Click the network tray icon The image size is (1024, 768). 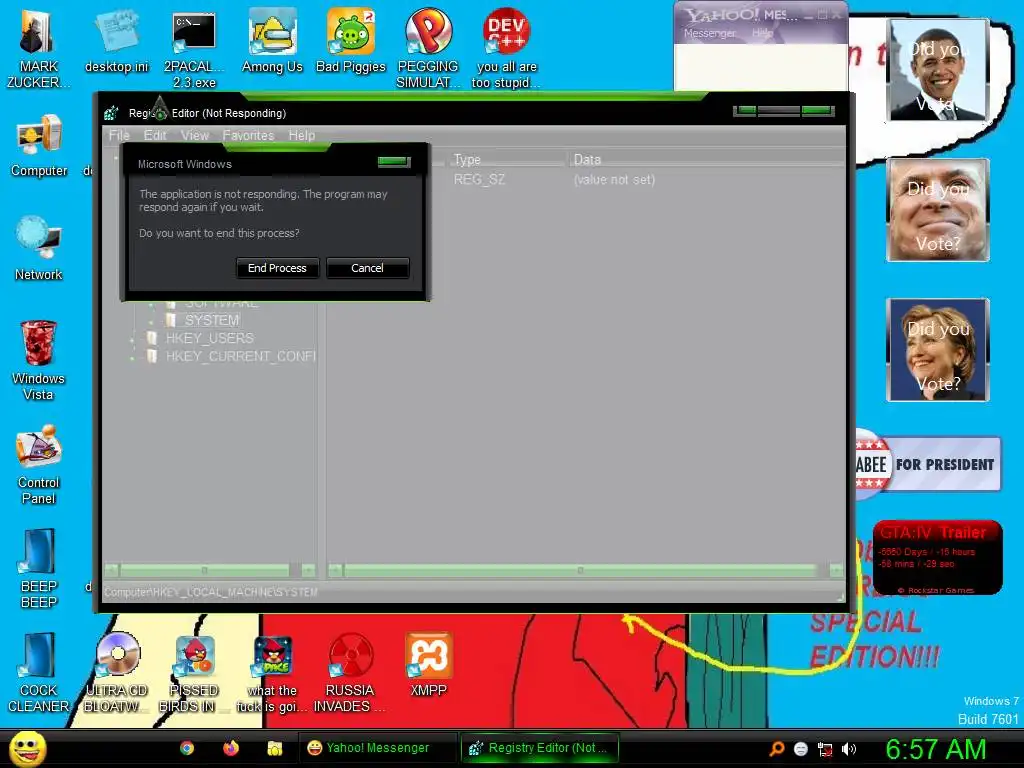pos(825,749)
